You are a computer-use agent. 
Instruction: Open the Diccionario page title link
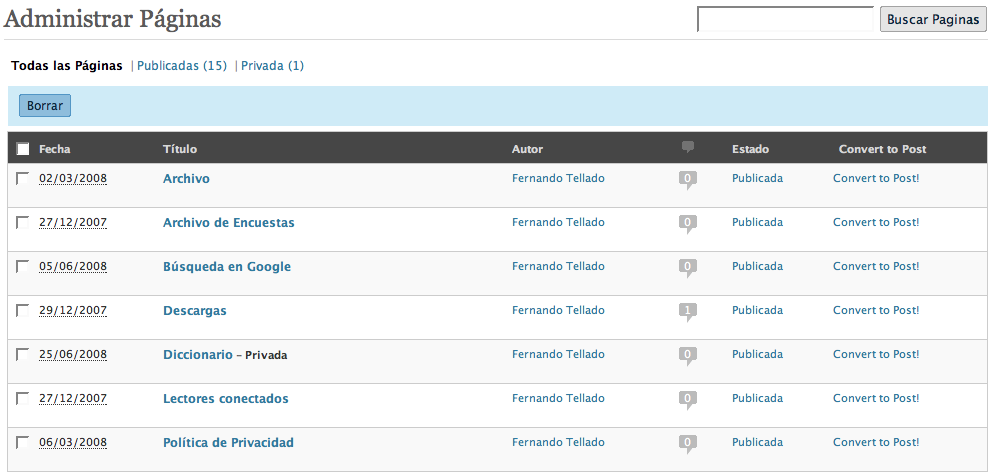pyautogui.click(x=197, y=354)
